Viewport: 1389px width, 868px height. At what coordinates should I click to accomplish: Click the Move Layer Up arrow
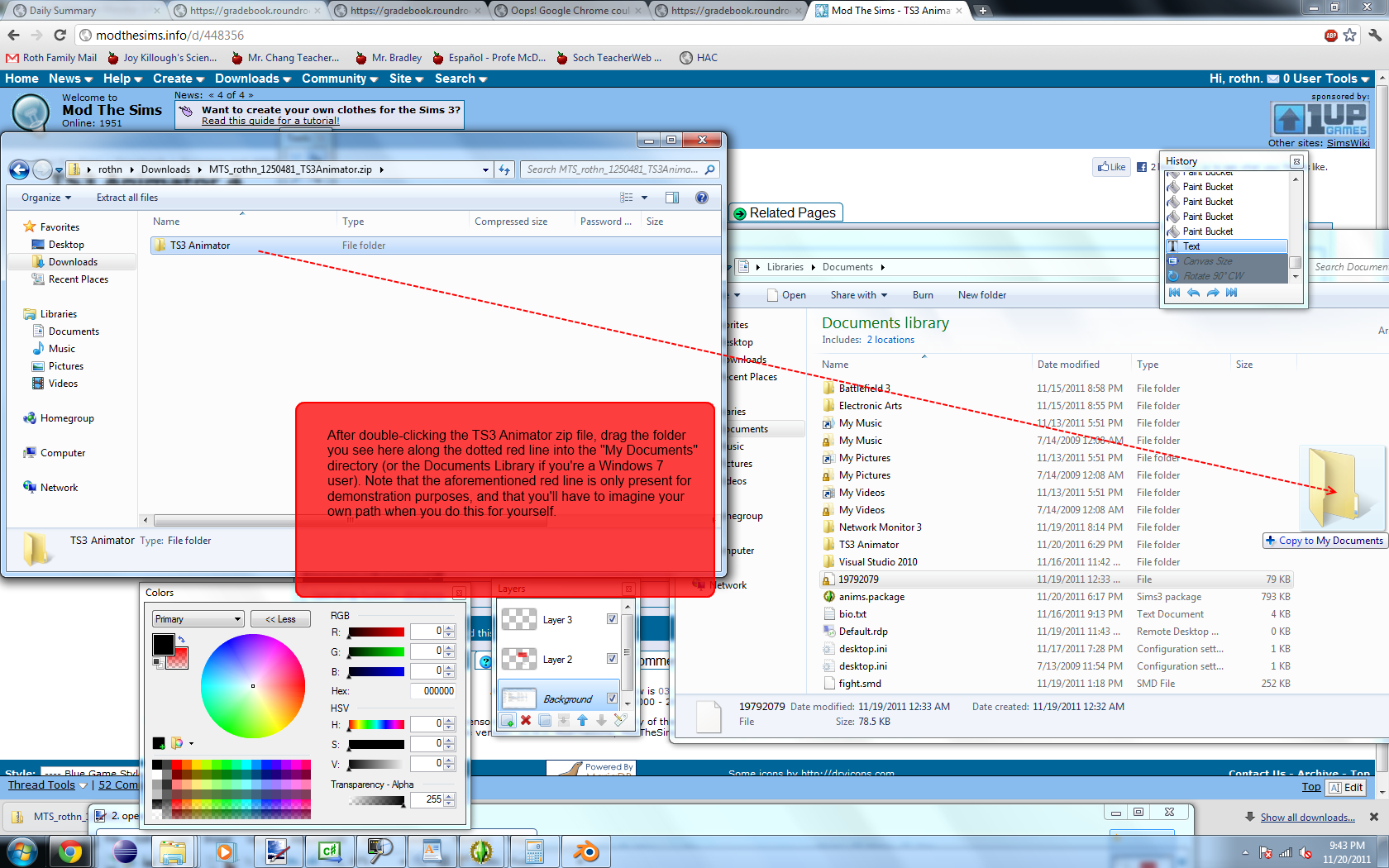coord(582,720)
